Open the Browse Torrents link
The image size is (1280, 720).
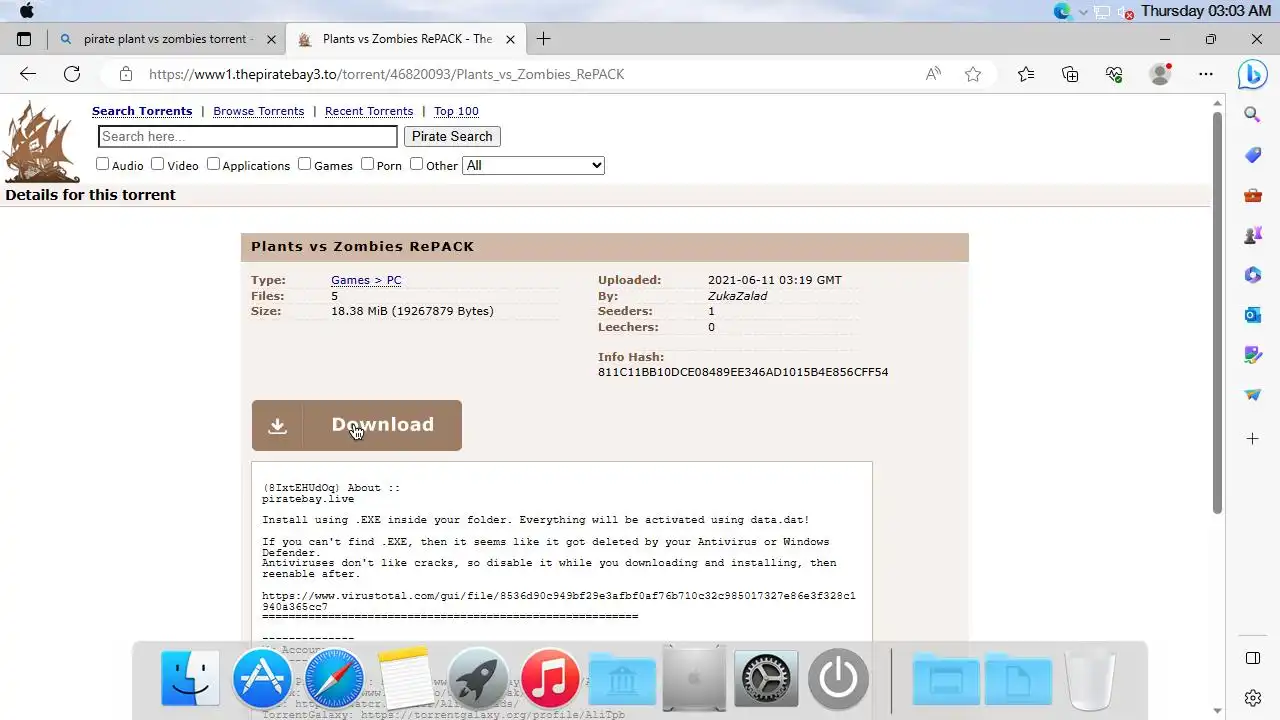pyautogui.click(x=258, y=111)
